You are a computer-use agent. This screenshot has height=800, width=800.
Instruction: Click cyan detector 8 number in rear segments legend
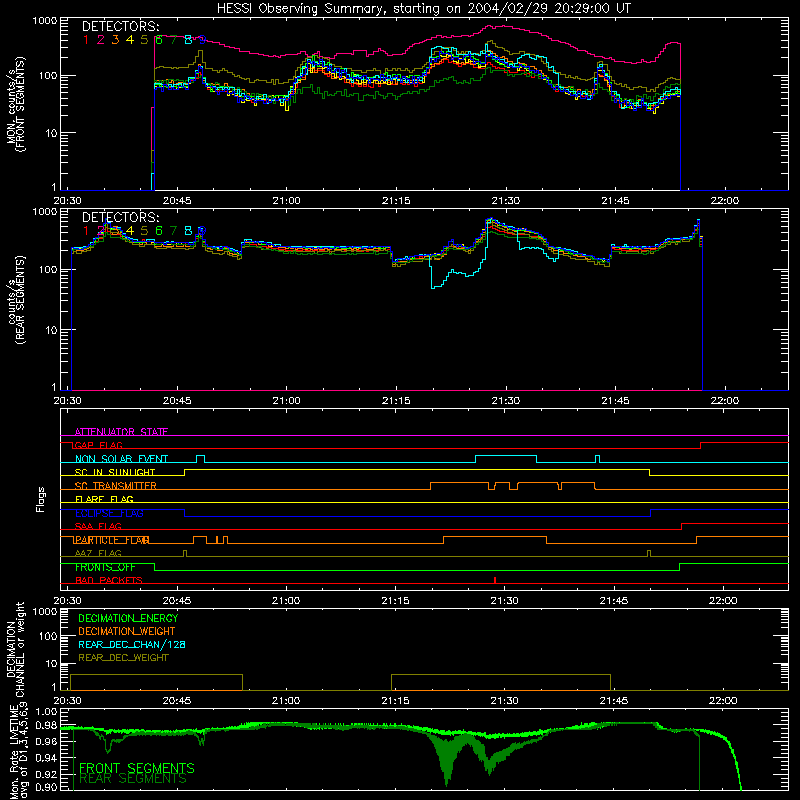tap(188, 231)
